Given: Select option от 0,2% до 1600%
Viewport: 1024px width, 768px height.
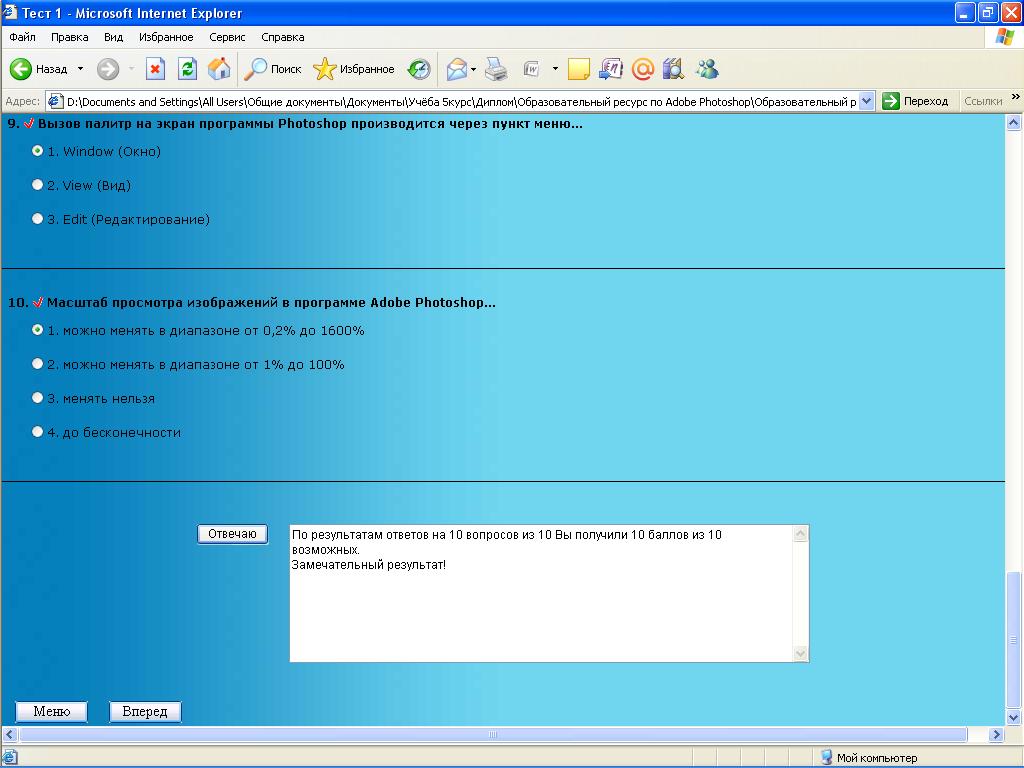Looking at the screenshot, I should point(37,330).
